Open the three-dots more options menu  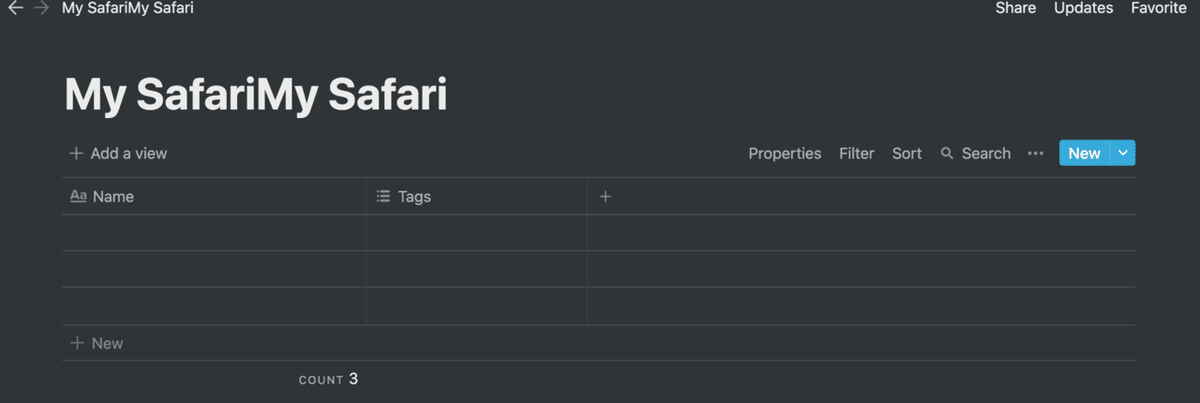click(1035, 154)
